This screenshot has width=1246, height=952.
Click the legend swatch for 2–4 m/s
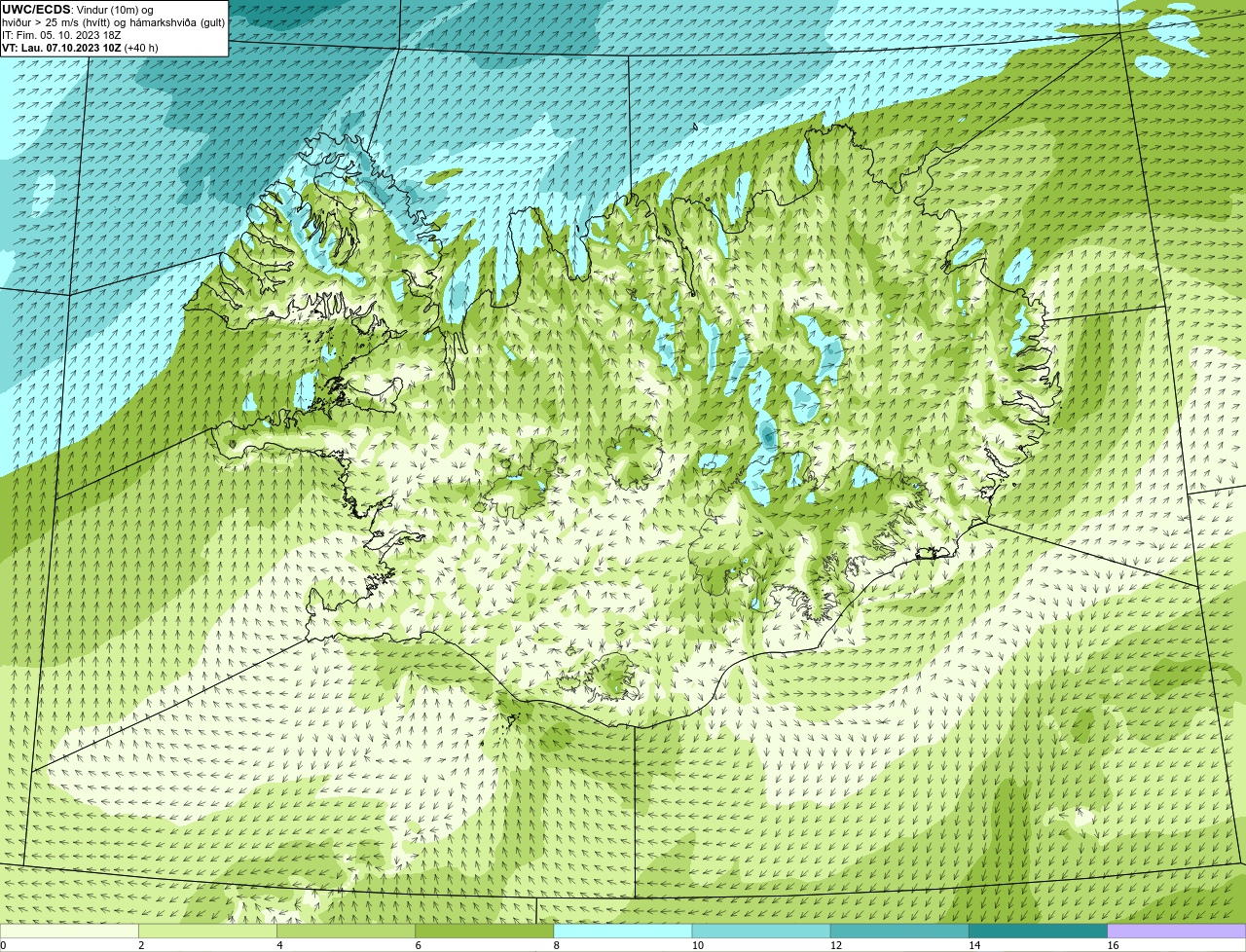(209, 932)
